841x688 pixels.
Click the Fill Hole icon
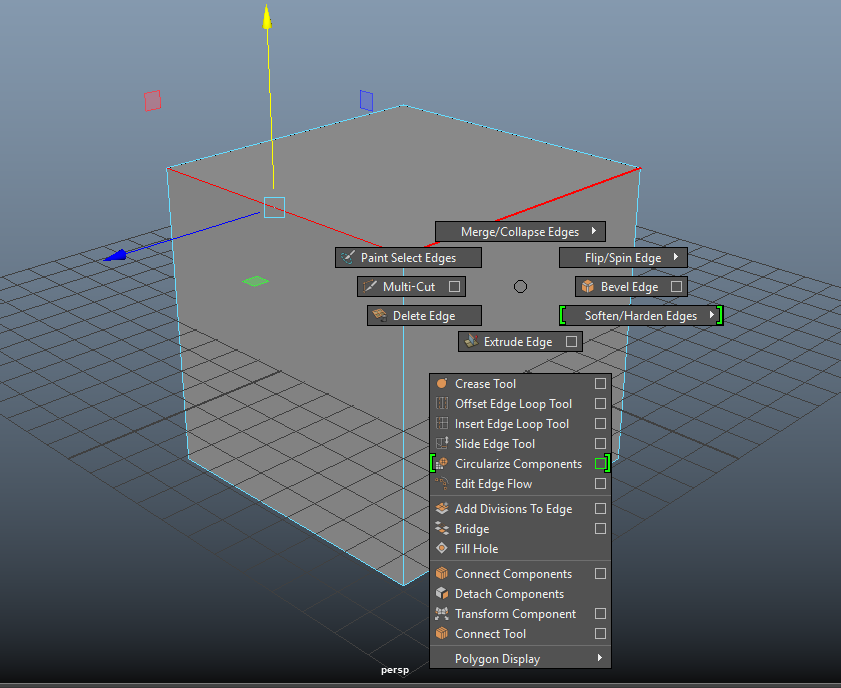442,548
